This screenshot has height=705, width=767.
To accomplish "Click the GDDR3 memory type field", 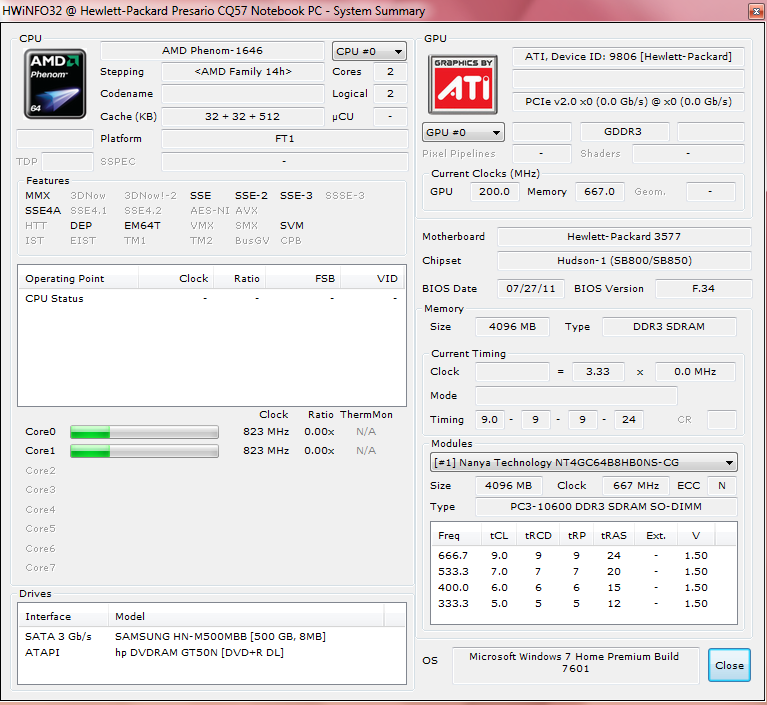I will [625, 132].
